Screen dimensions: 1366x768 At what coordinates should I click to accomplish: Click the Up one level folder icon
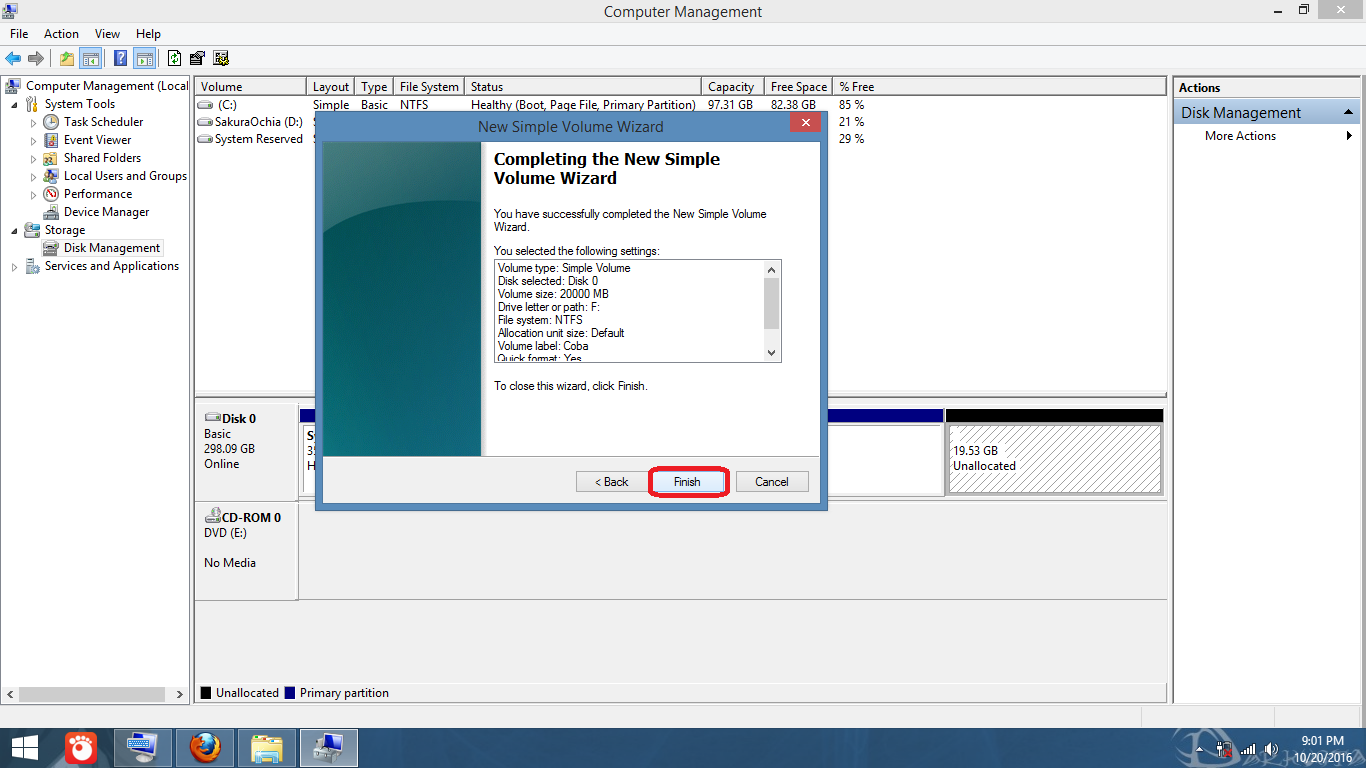(67, 58)
